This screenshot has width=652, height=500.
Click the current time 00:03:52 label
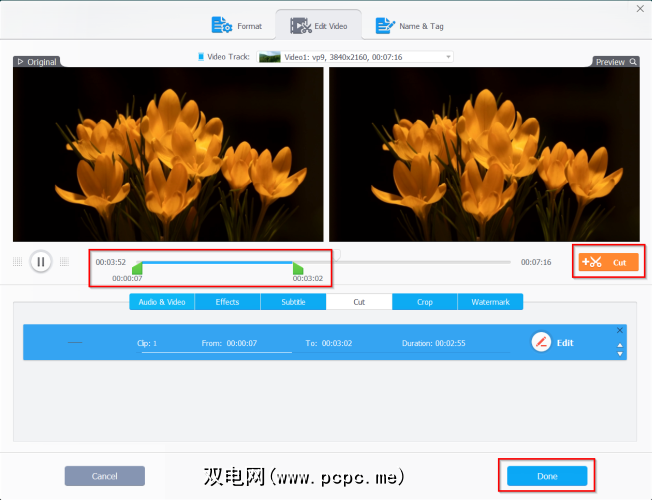click(x=111, y=262)
